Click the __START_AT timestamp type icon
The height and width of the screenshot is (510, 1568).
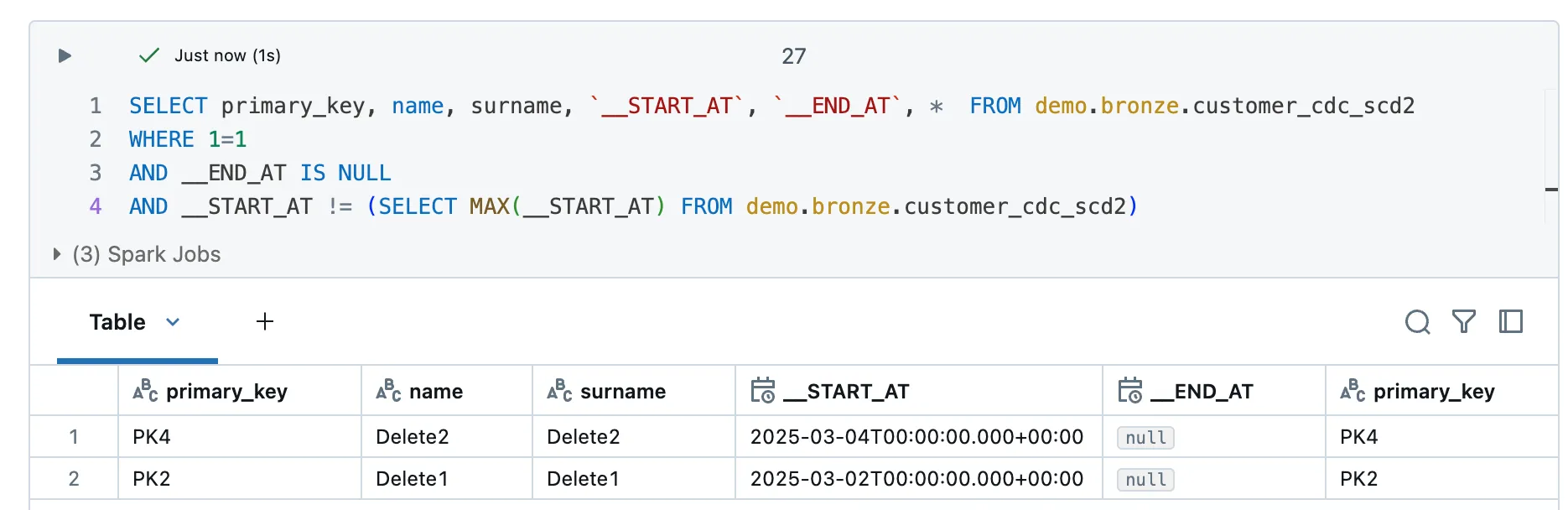click(x=762, y=391)
